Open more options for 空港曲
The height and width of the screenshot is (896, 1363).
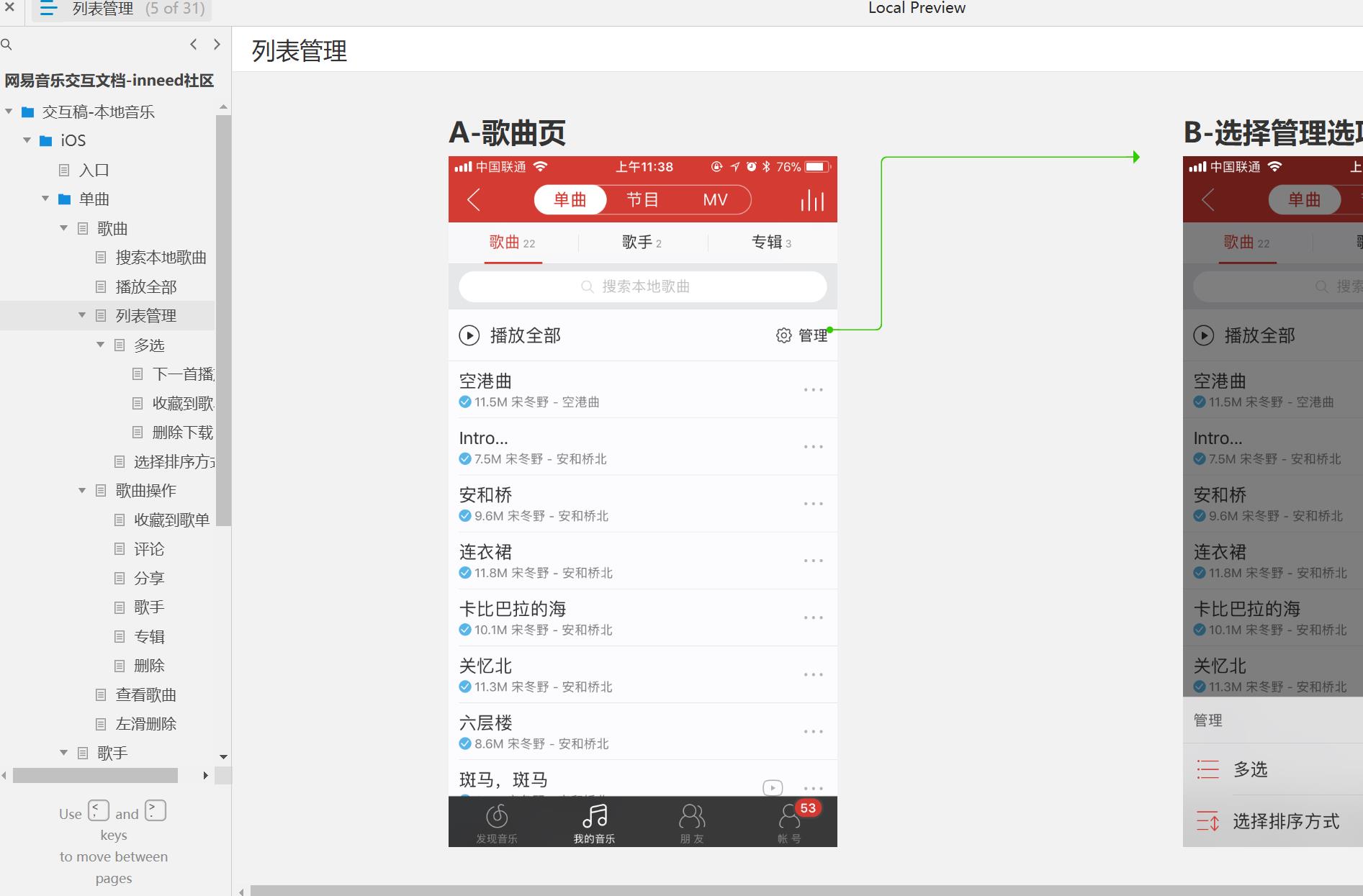[x=814, y=389]
